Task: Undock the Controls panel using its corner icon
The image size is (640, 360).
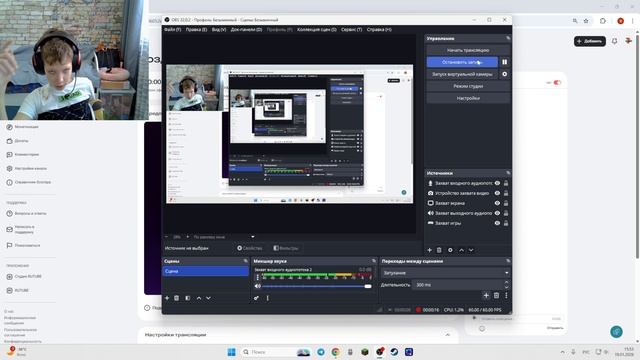Action: (x=508, y=38)
